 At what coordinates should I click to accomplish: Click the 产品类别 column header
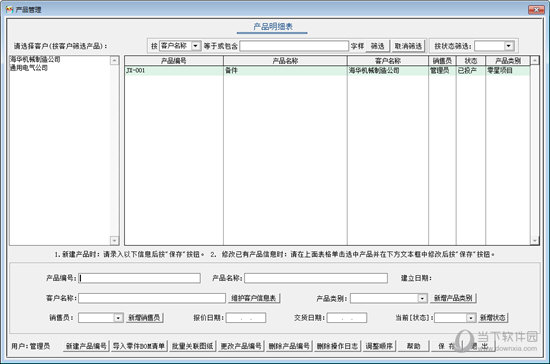coord(508,61)
